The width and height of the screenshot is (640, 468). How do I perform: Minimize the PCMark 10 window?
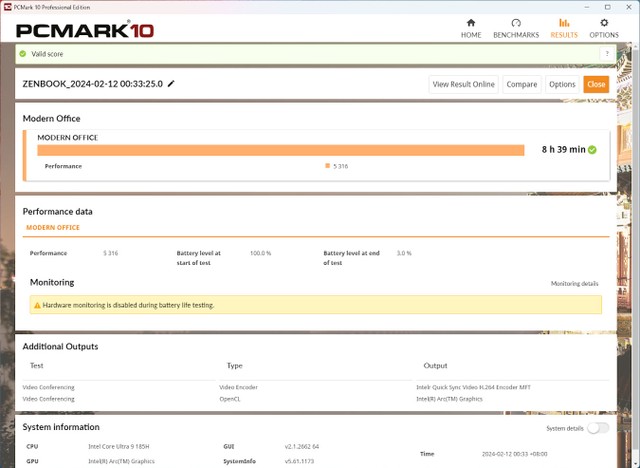587,7
